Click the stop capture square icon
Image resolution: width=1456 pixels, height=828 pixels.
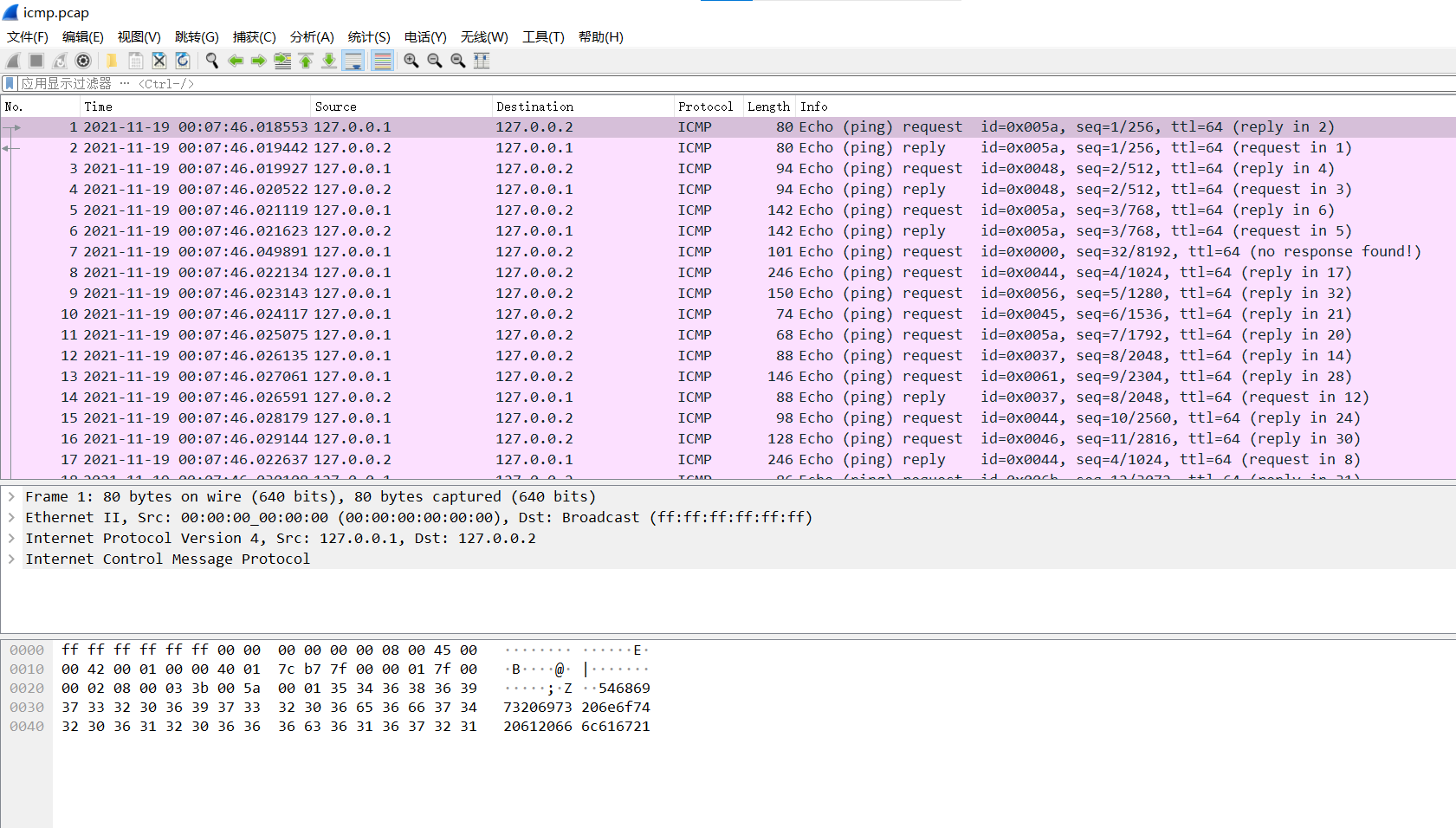pos(36,61)
